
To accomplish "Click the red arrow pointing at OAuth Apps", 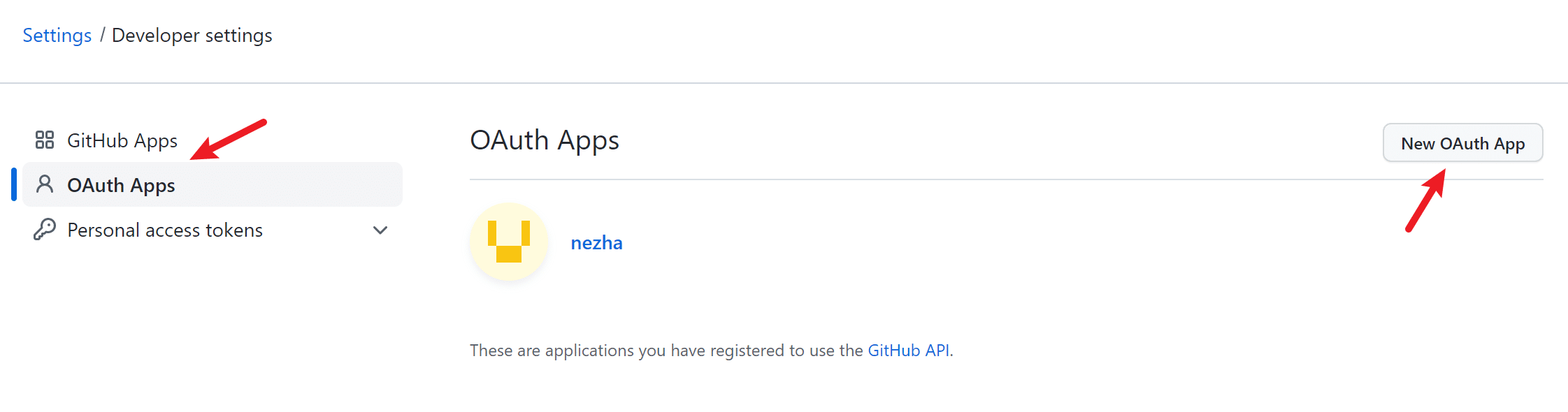I will [229, 140].
